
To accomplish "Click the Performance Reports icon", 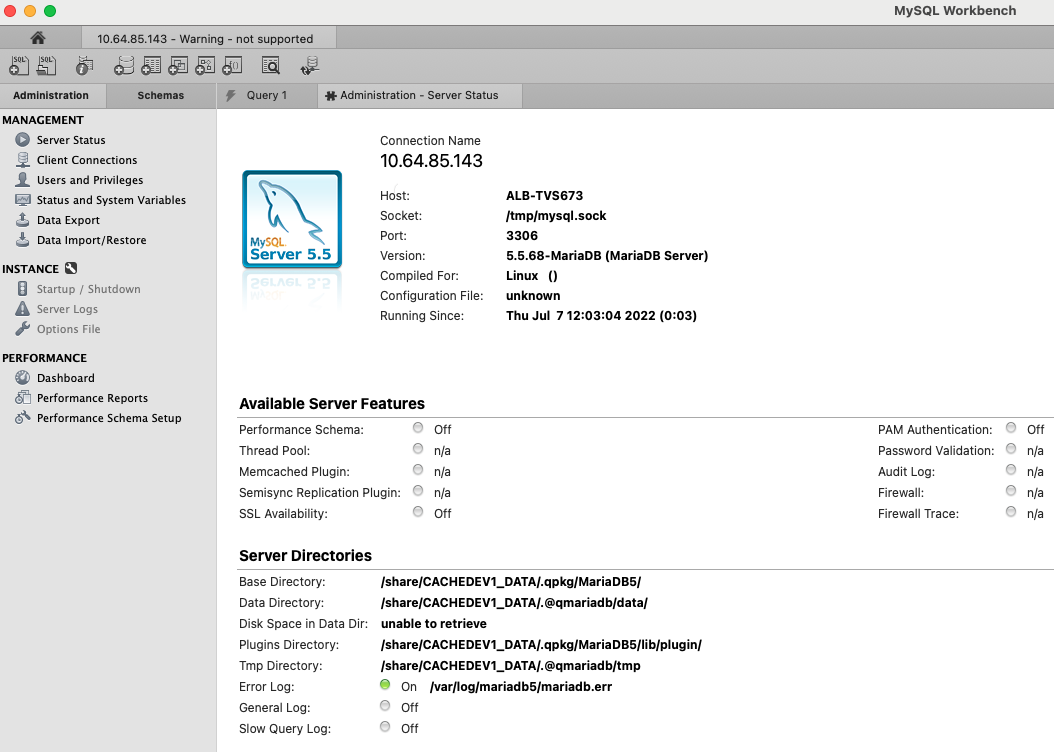I will [x=23, y=398].
